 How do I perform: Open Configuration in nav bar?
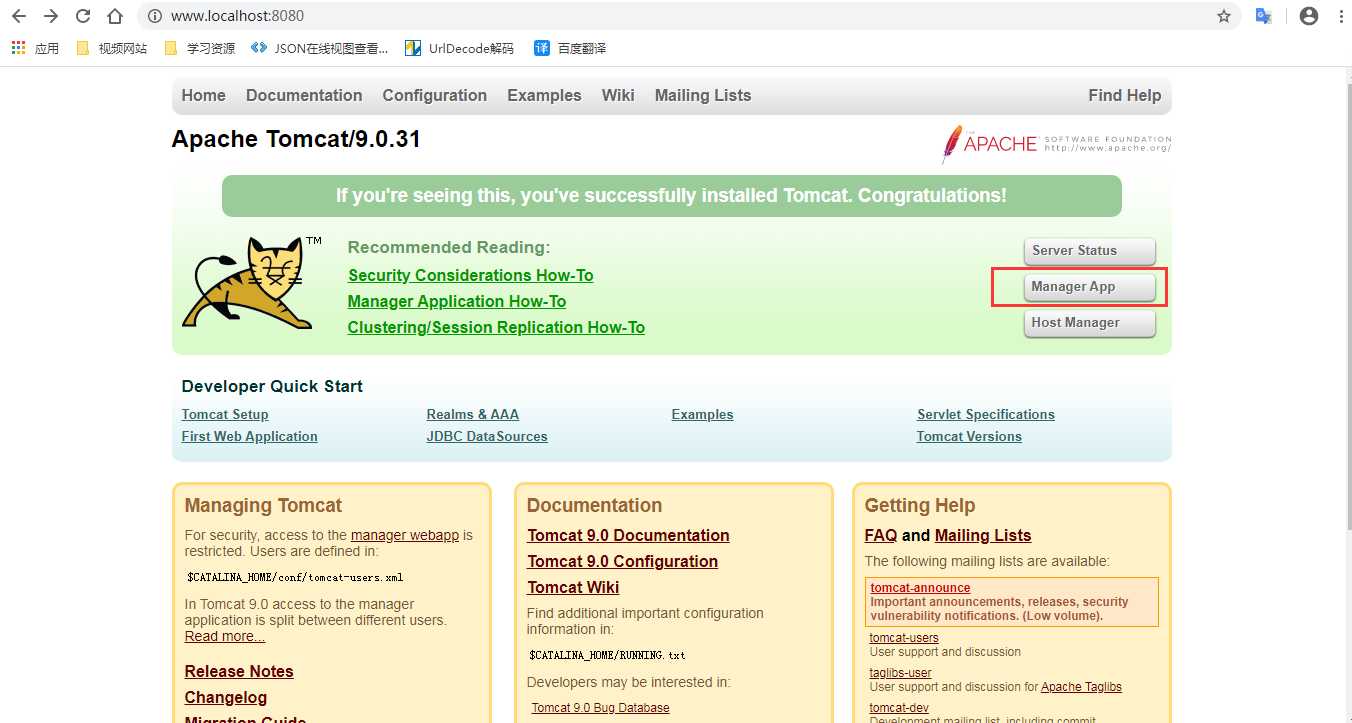pos(435,95)
